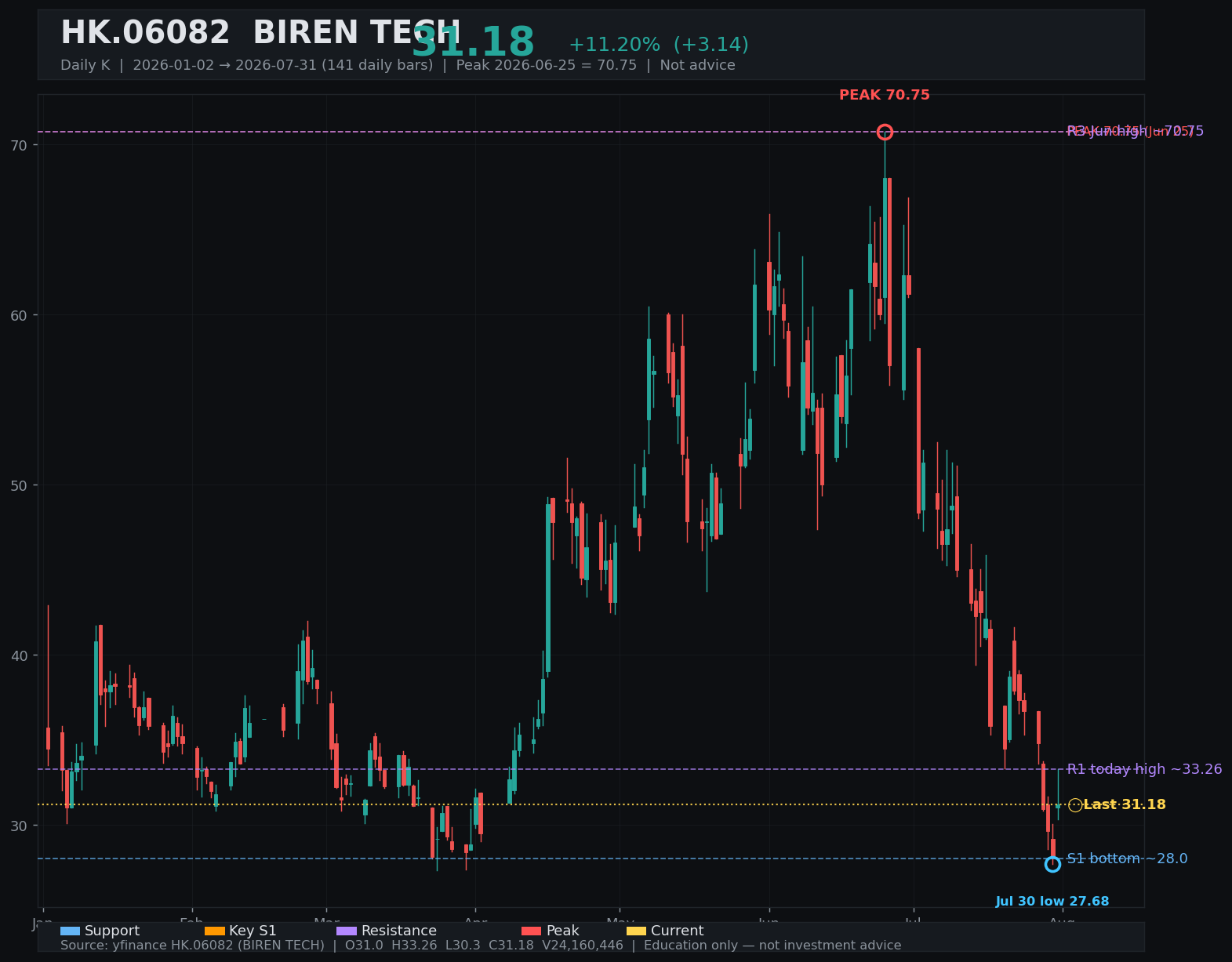Click the 50 tick on the price axis
The width and height of the screenshot is (1232, 962).
[19, 486]
